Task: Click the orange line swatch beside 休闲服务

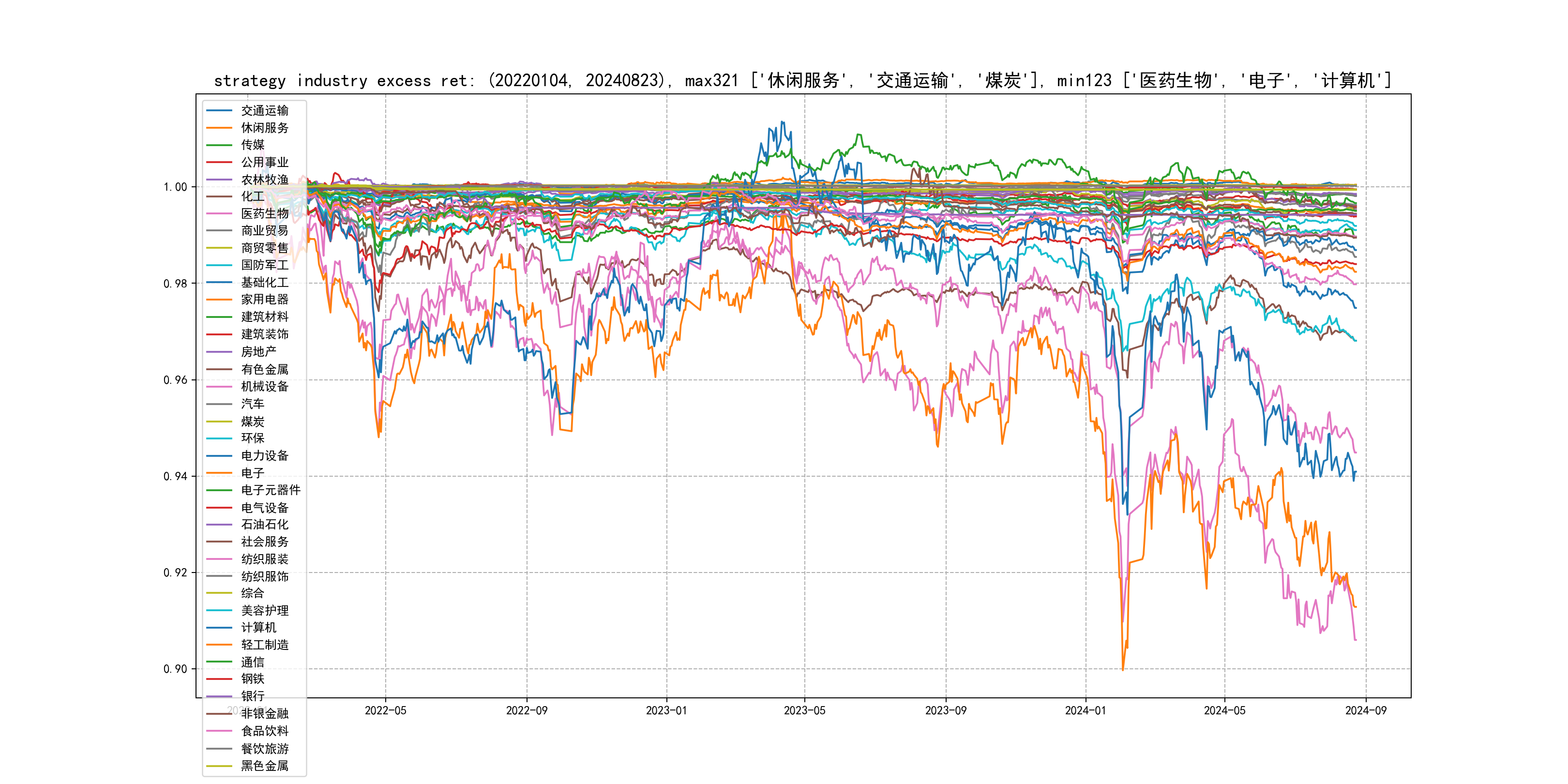Action: (x=219, y=128)
